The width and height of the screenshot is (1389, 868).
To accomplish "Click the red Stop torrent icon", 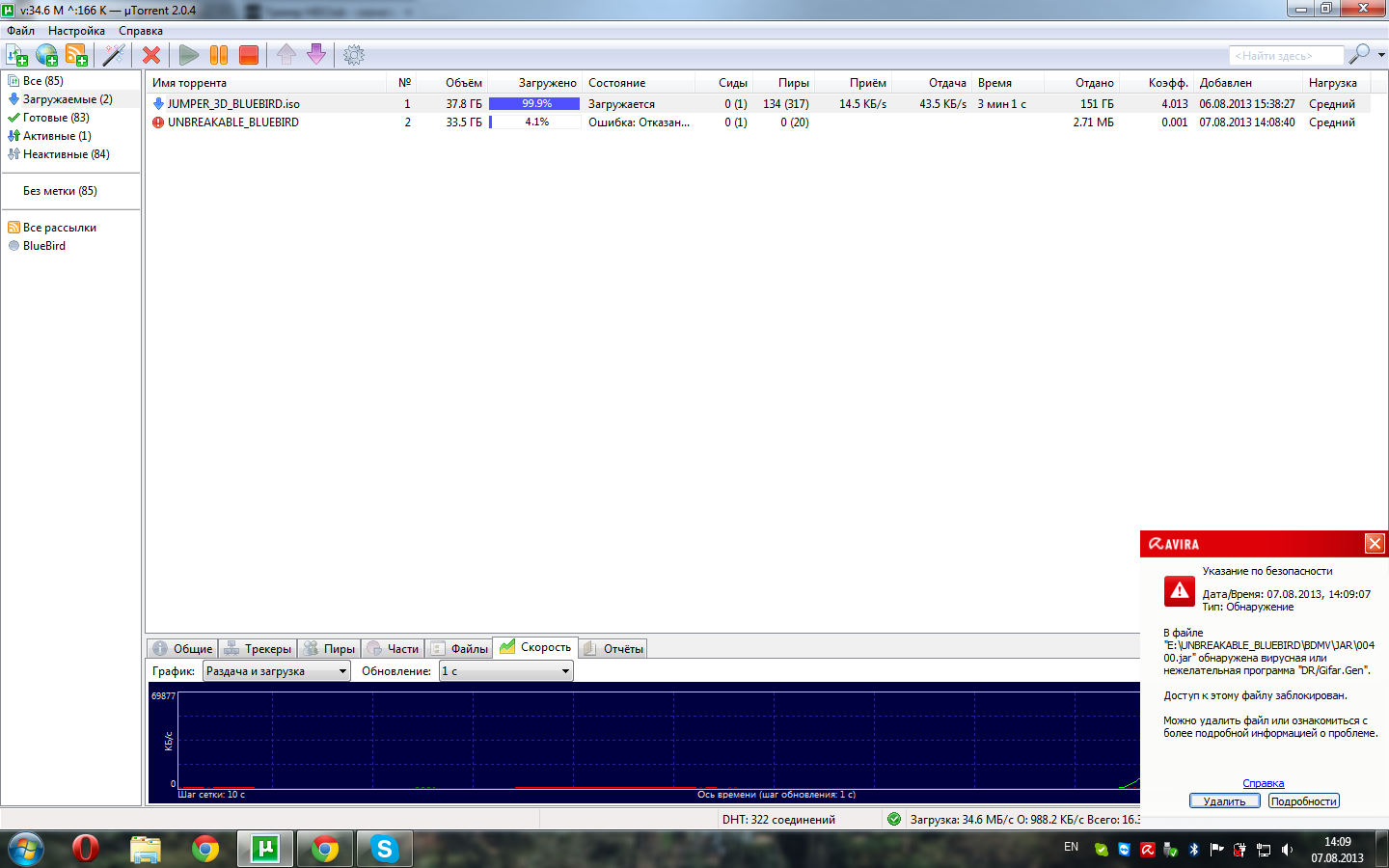I will (x=249, y=55).
